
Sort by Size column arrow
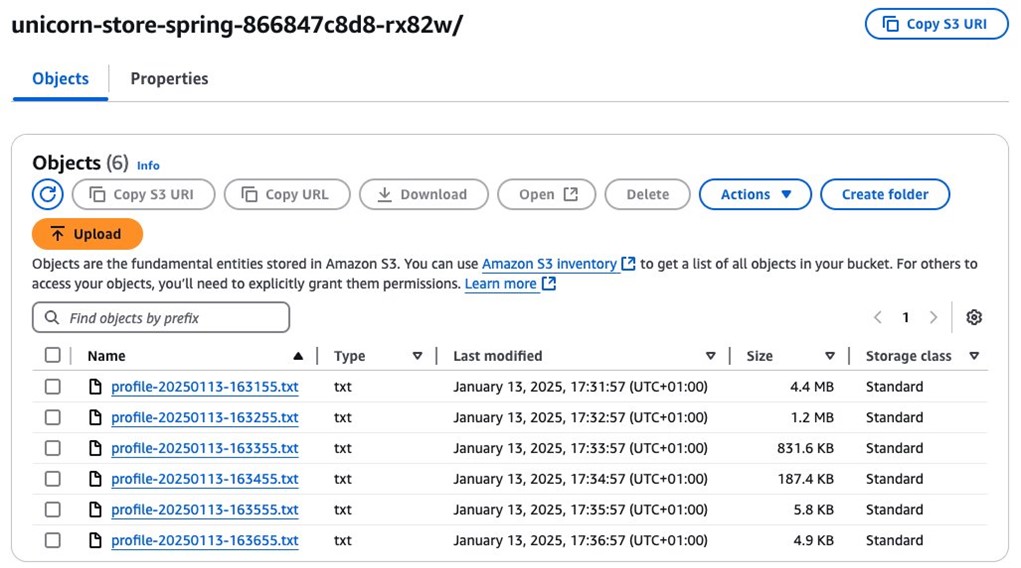pos(830,356)
